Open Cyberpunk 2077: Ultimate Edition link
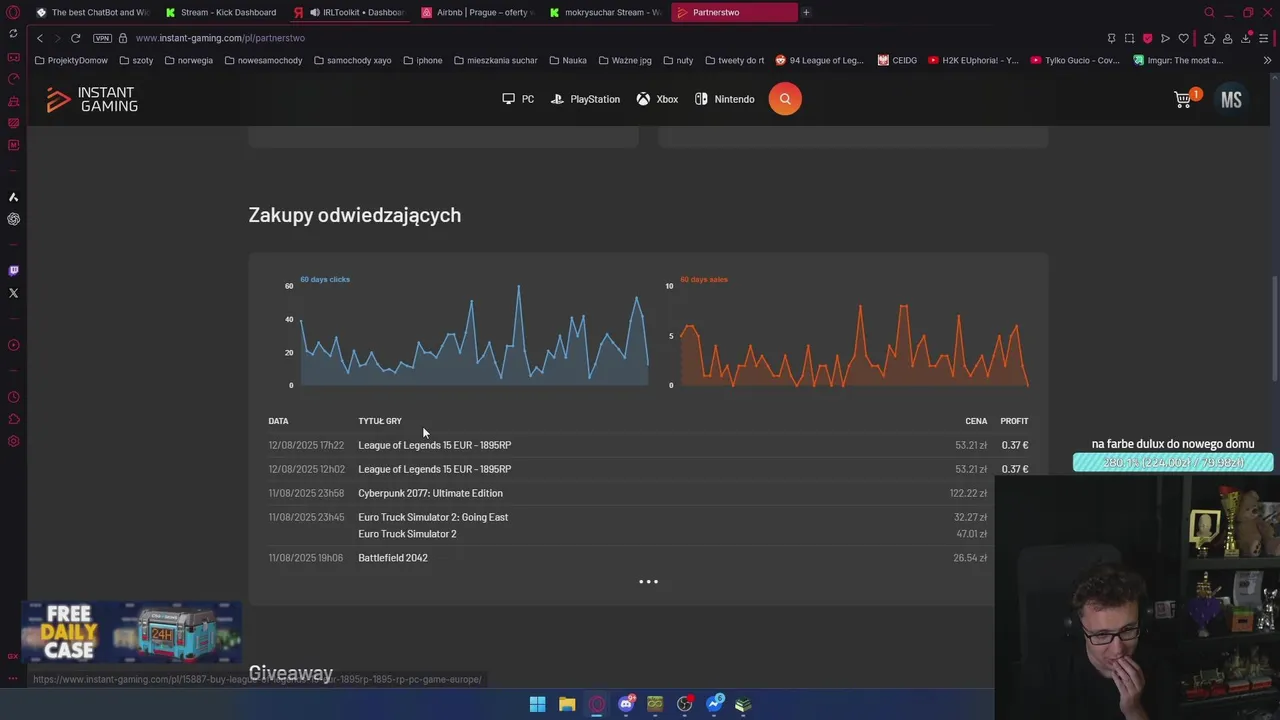 pos(430,493)
